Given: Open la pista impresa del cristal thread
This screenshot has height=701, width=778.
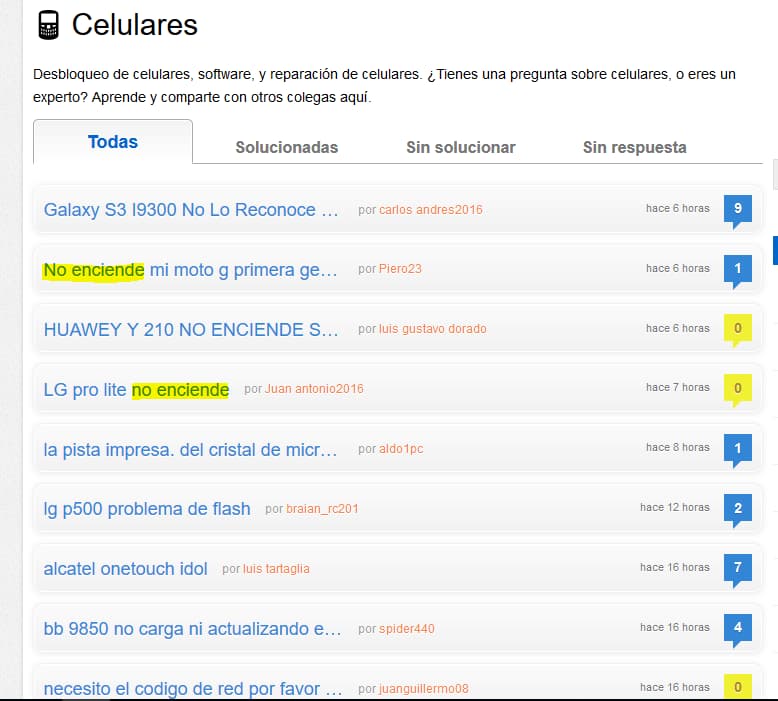Looking at the screenshot, I should tap(191, 449).
